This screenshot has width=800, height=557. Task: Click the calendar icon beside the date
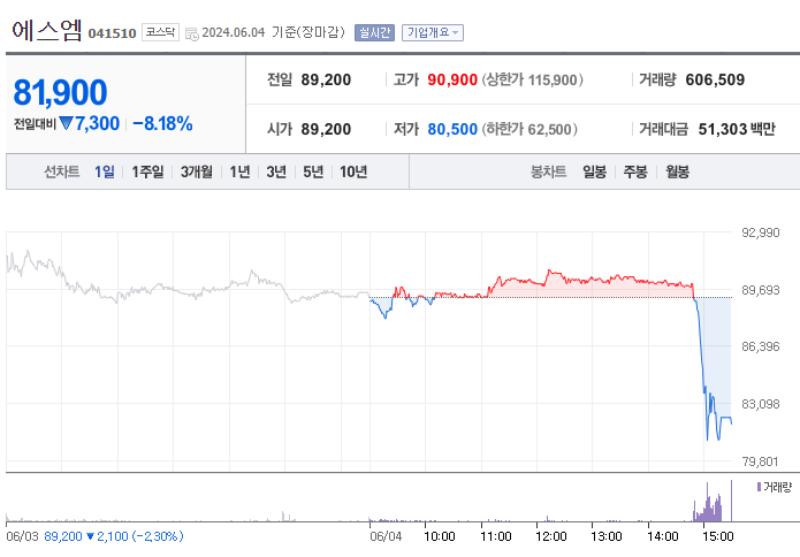[192, 33]
